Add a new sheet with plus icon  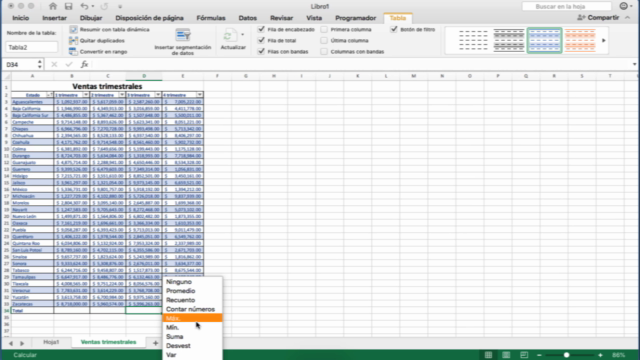point(156,343)
